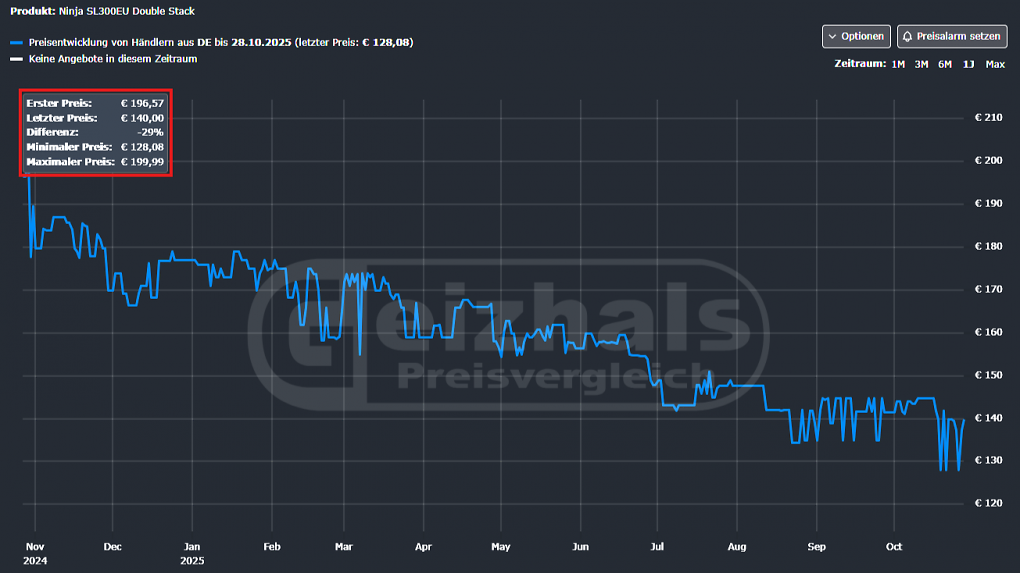Toggle the blue Preisentwicklung legend marker

(16, 42)
